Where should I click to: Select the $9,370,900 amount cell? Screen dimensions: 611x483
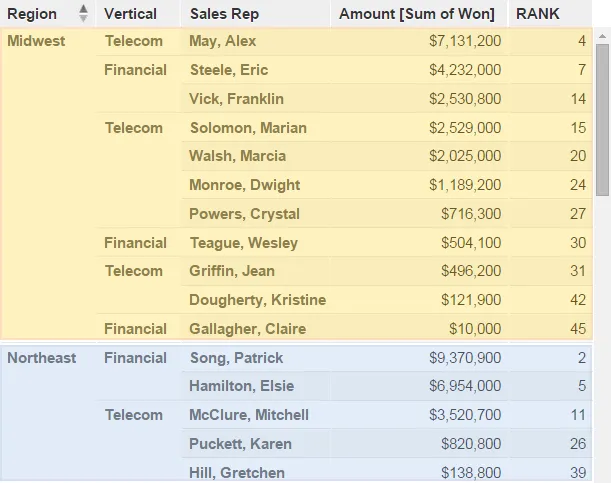coord(465,358)
